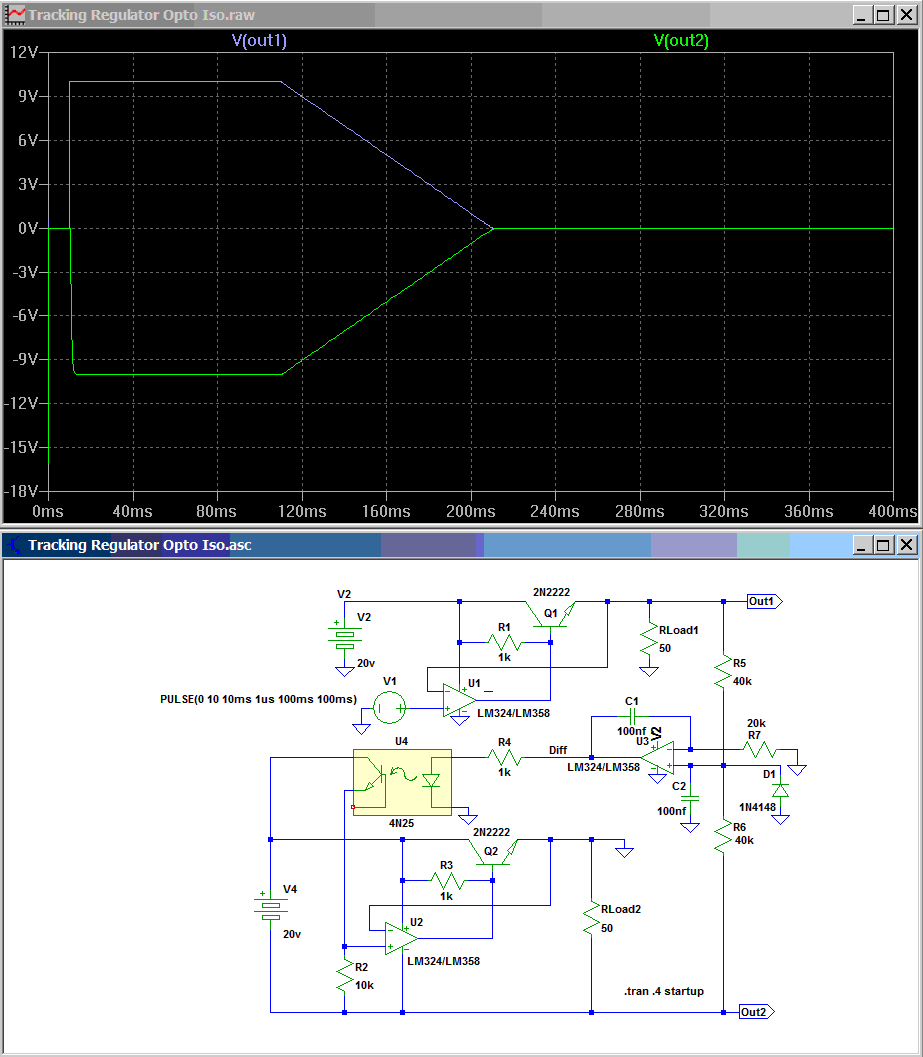Click the 20k value of R7

tap(756, 723)
